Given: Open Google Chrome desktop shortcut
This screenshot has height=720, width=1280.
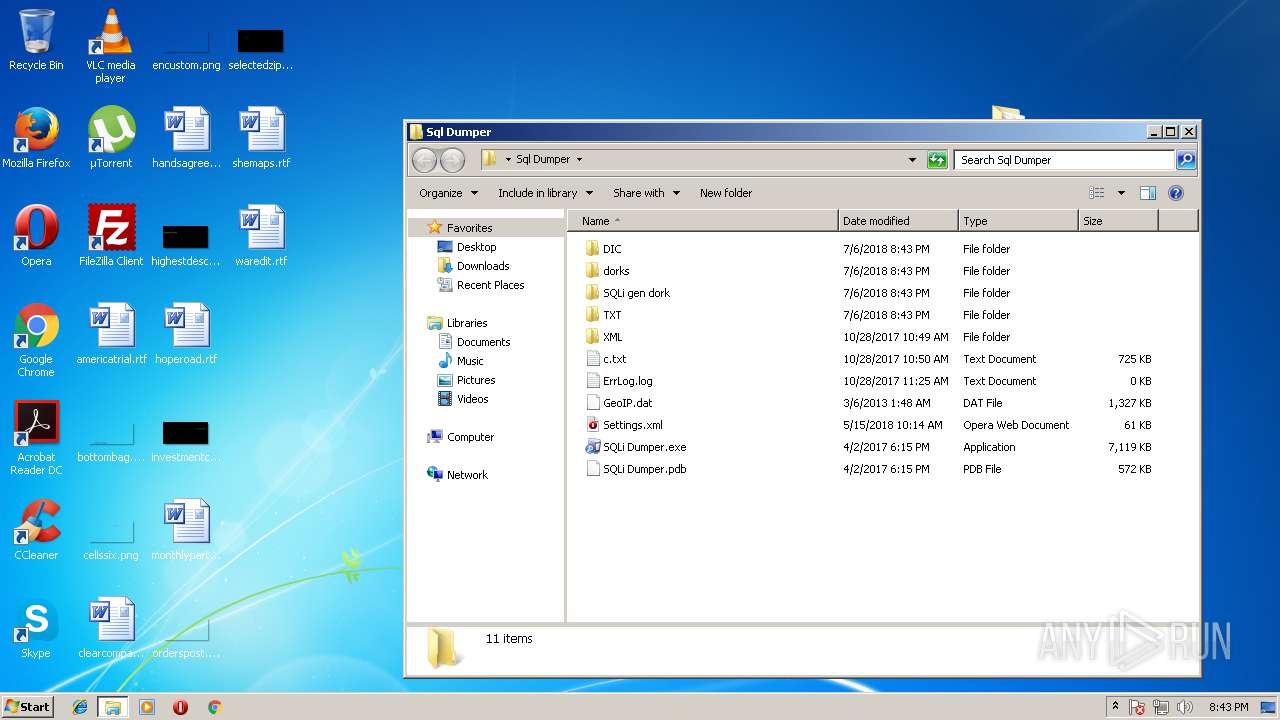Looking at the screenshot, I should (x=36, y=340).
